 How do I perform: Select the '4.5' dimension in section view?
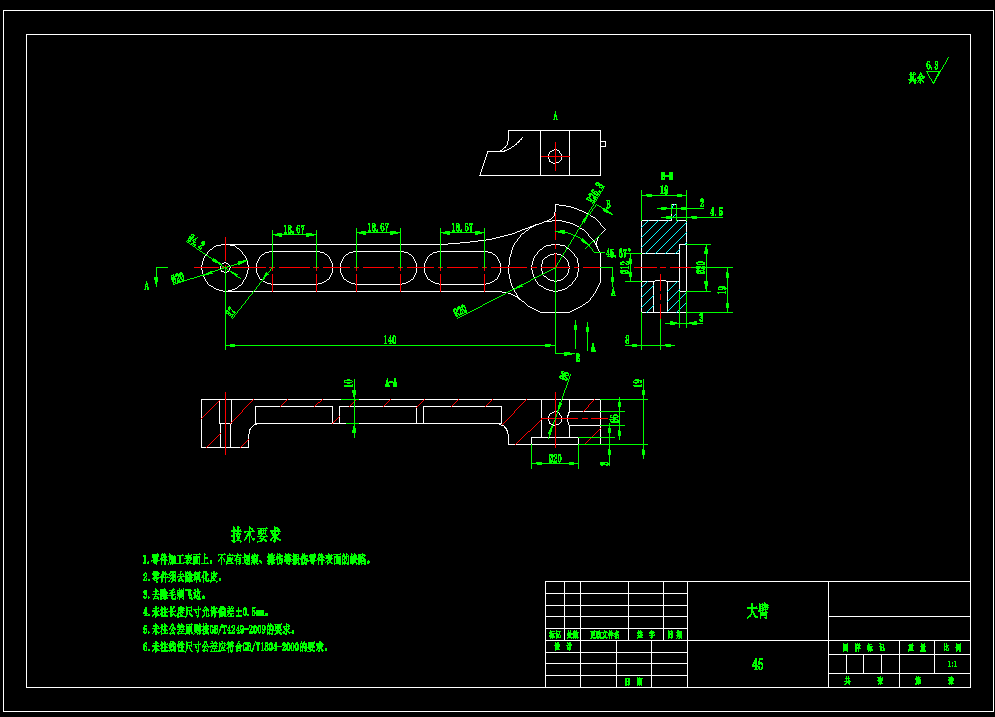coord(716,211)
